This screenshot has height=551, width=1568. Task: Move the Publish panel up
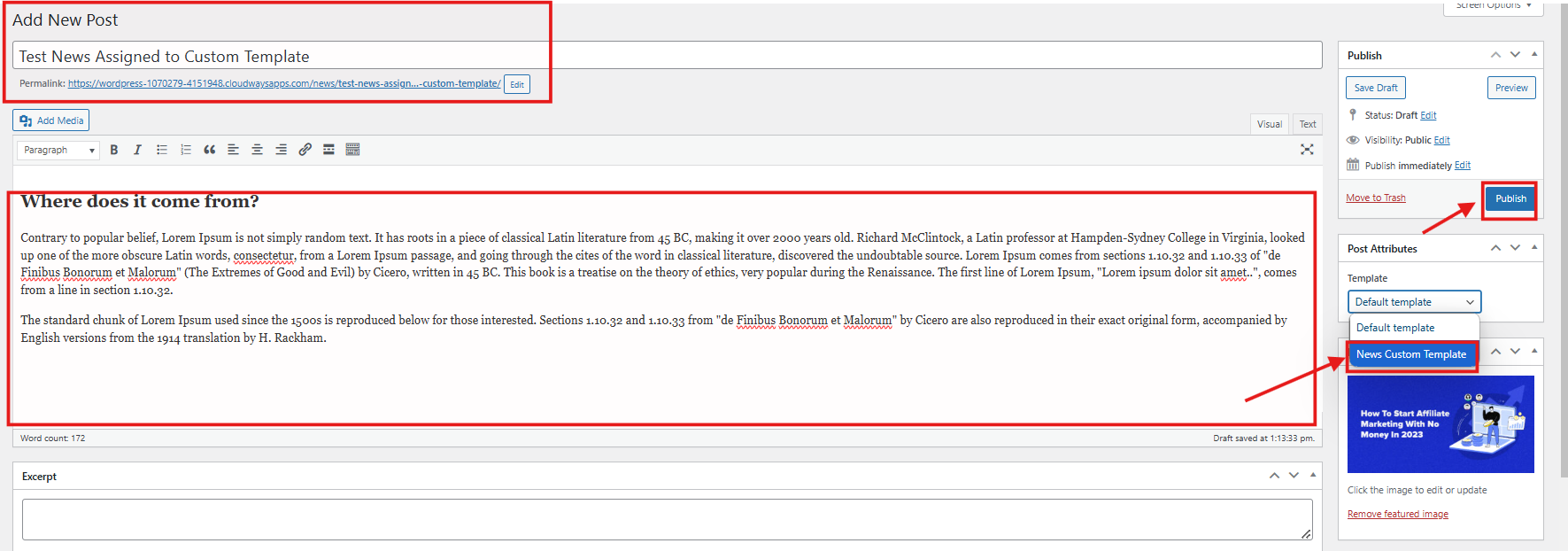[x=1495, y=55]
